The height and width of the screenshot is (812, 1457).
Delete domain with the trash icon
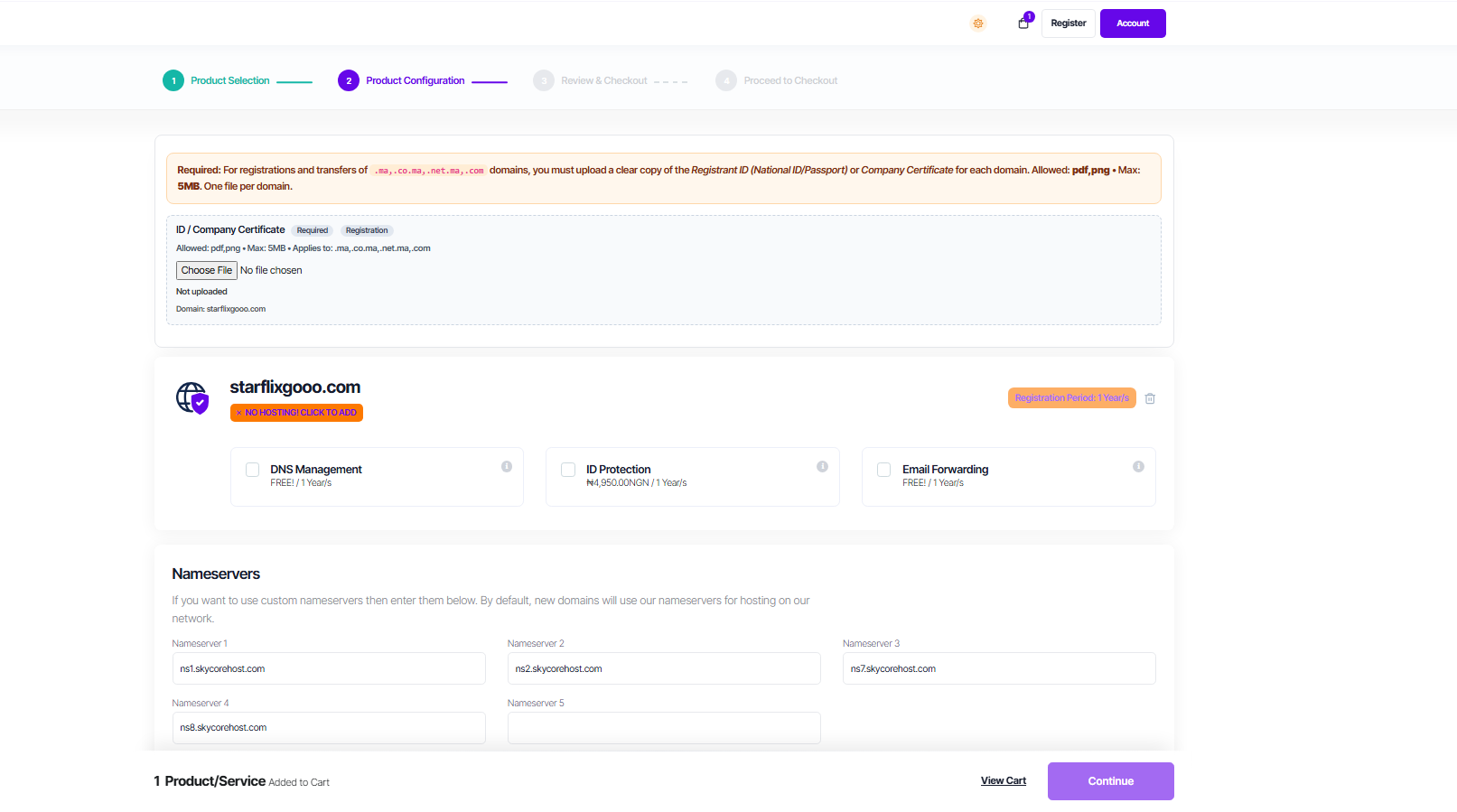coord(1150,398)
